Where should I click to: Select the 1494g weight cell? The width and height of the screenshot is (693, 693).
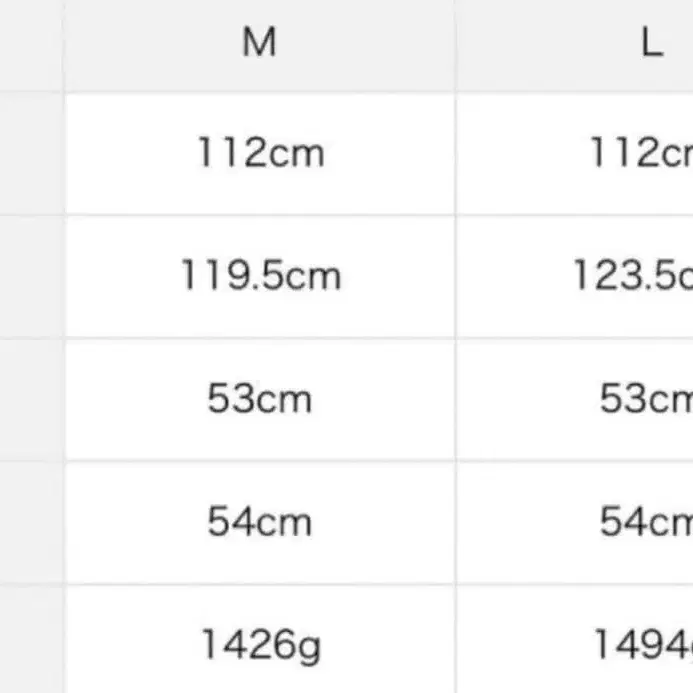(x=642, y=645)
